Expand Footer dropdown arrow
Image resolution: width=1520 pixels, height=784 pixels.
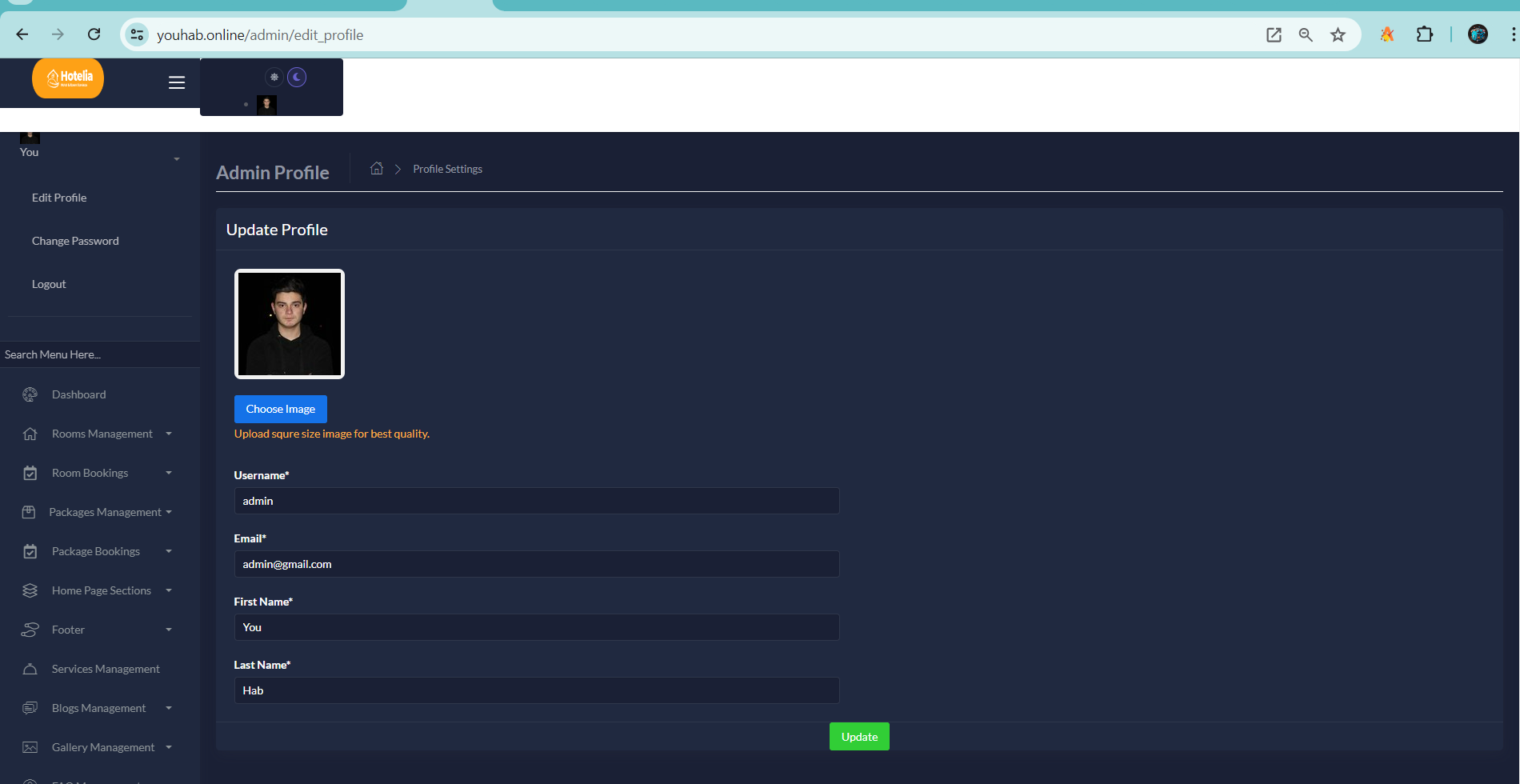[x=169, y=630]
